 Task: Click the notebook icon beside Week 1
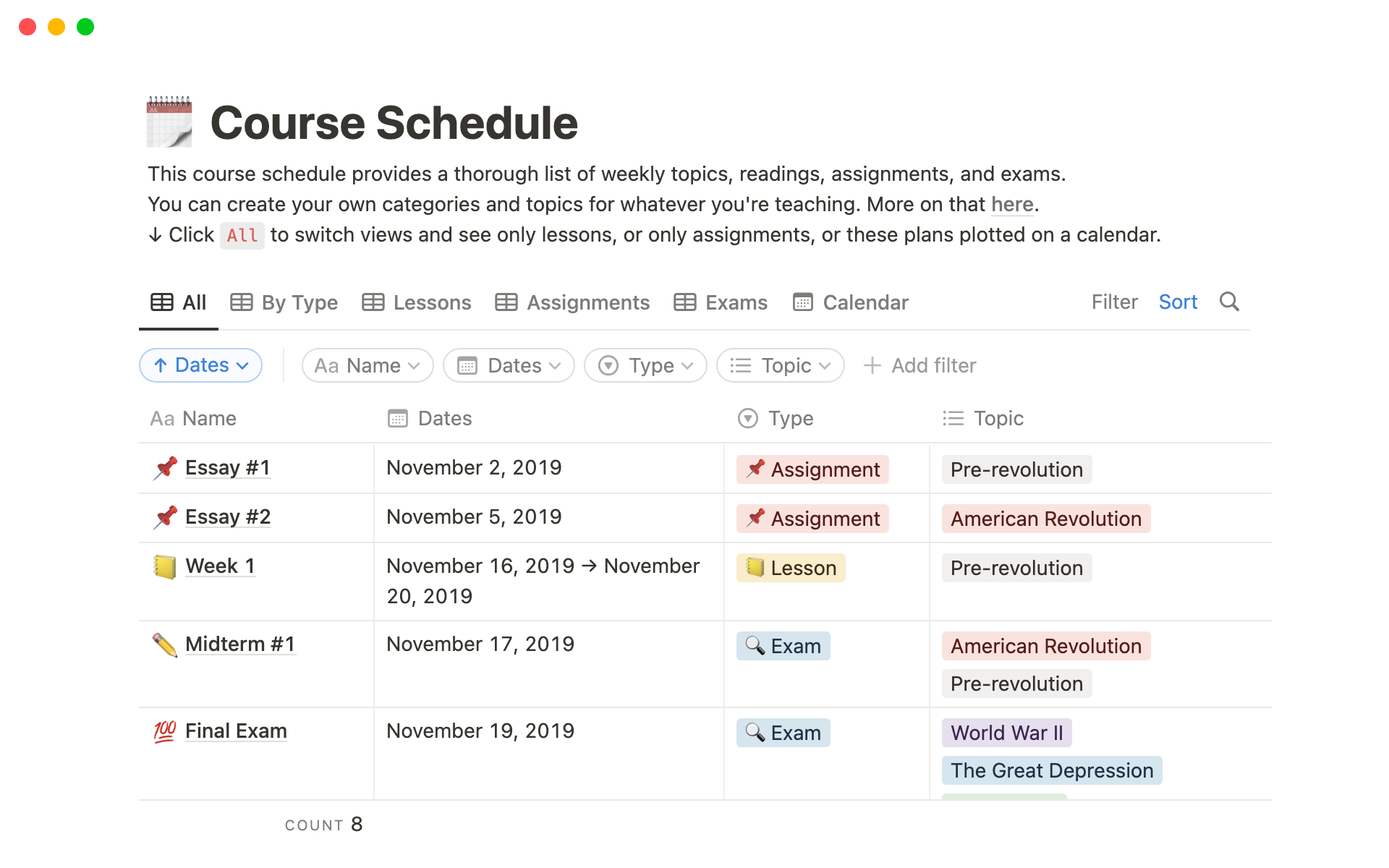pyautogui.click(x=165, y=566)
